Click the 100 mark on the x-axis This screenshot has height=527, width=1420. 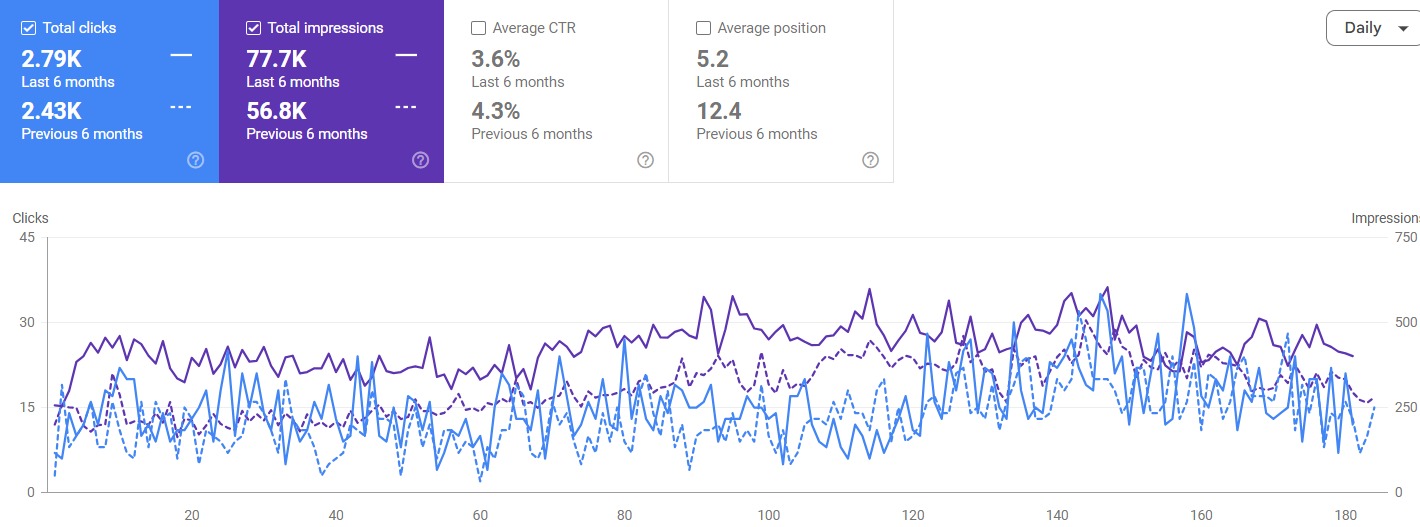pyautogui.click(x=769, y=515)
